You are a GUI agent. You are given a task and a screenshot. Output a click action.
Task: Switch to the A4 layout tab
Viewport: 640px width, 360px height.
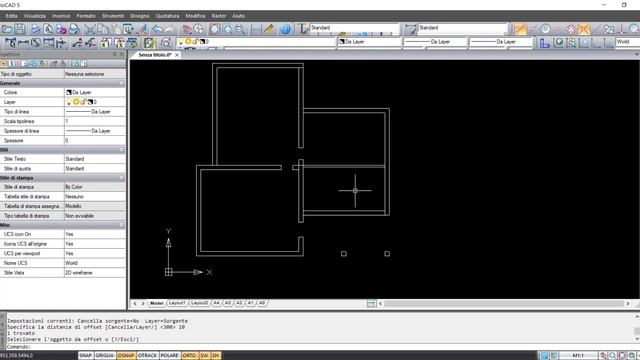216,303
